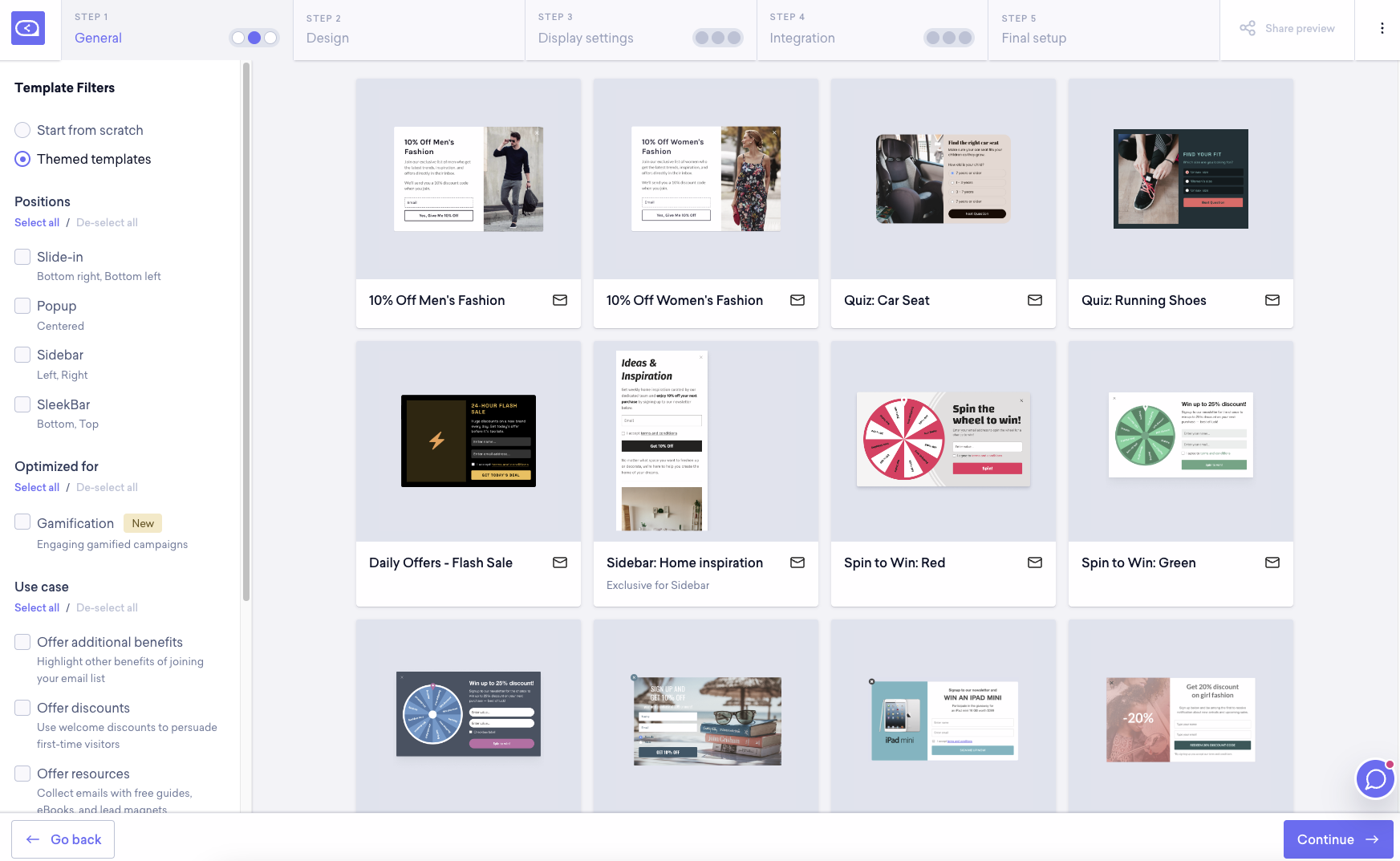Click the envelope icon on Quiz: Running Shoes

(x=1272, y=300)
